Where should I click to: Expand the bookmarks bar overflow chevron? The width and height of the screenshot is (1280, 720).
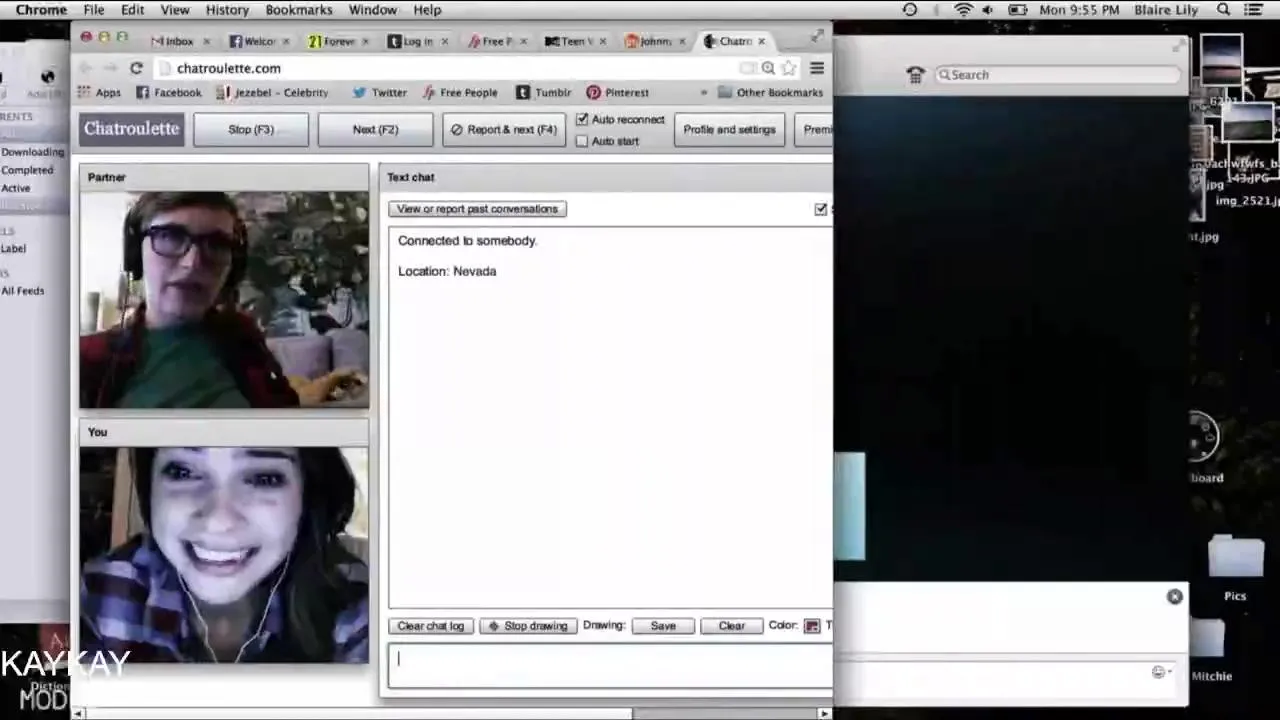703,92
